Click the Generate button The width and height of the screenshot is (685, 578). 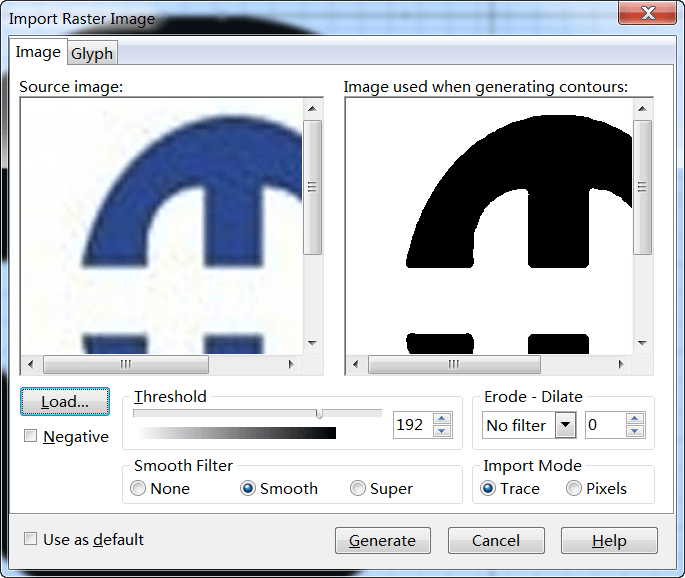(x=383, y=540)
